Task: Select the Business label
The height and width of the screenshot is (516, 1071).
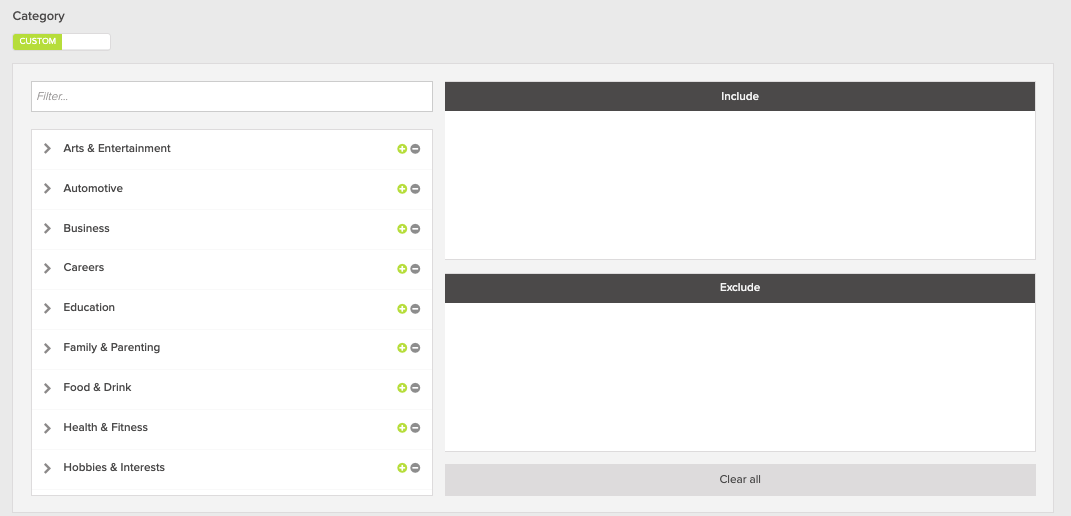Action: [86, 228]
